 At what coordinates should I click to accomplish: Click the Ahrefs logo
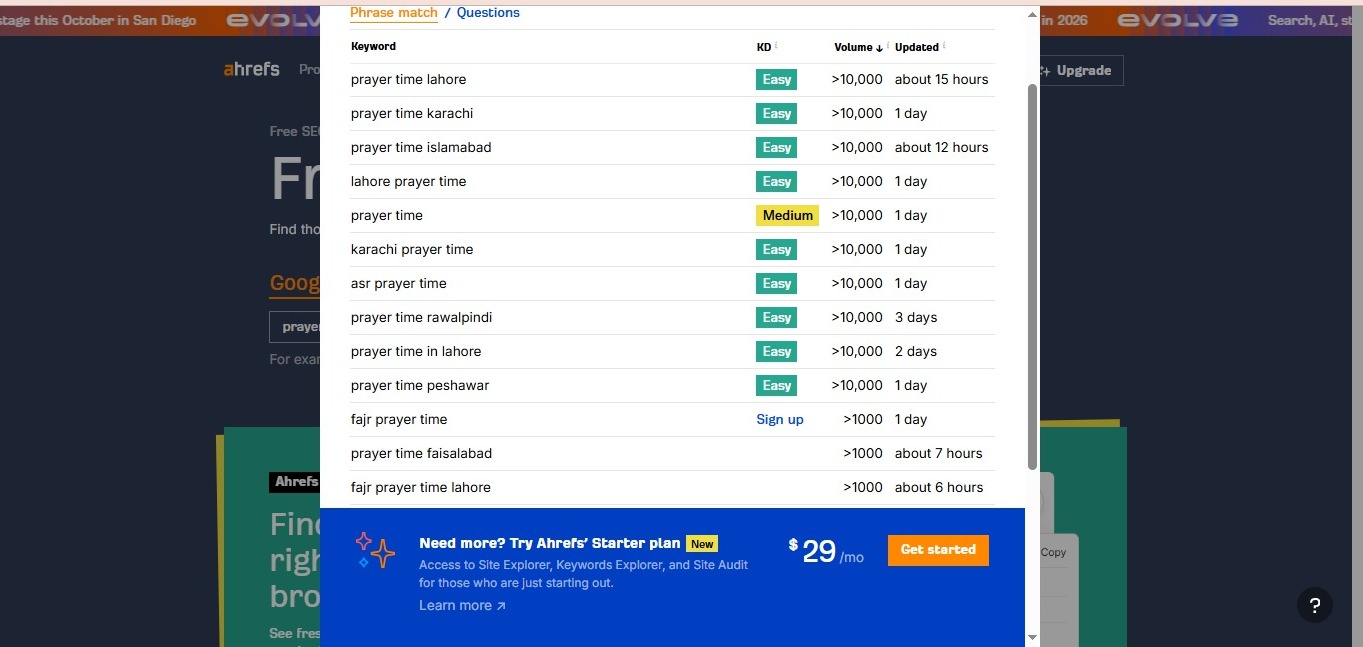[x=252, y=70]
